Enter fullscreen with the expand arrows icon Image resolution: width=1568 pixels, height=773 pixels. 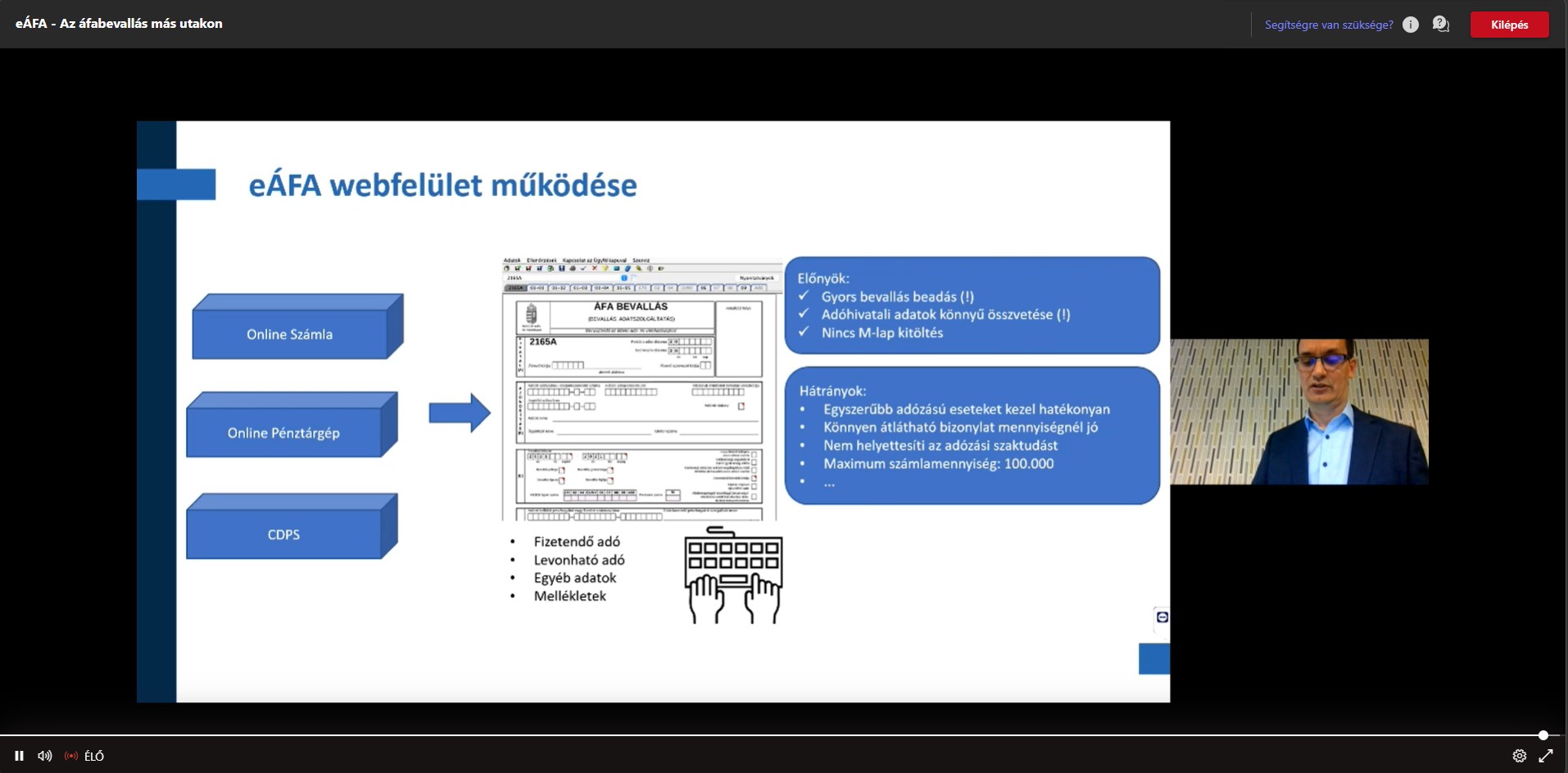coord(1546,756)
